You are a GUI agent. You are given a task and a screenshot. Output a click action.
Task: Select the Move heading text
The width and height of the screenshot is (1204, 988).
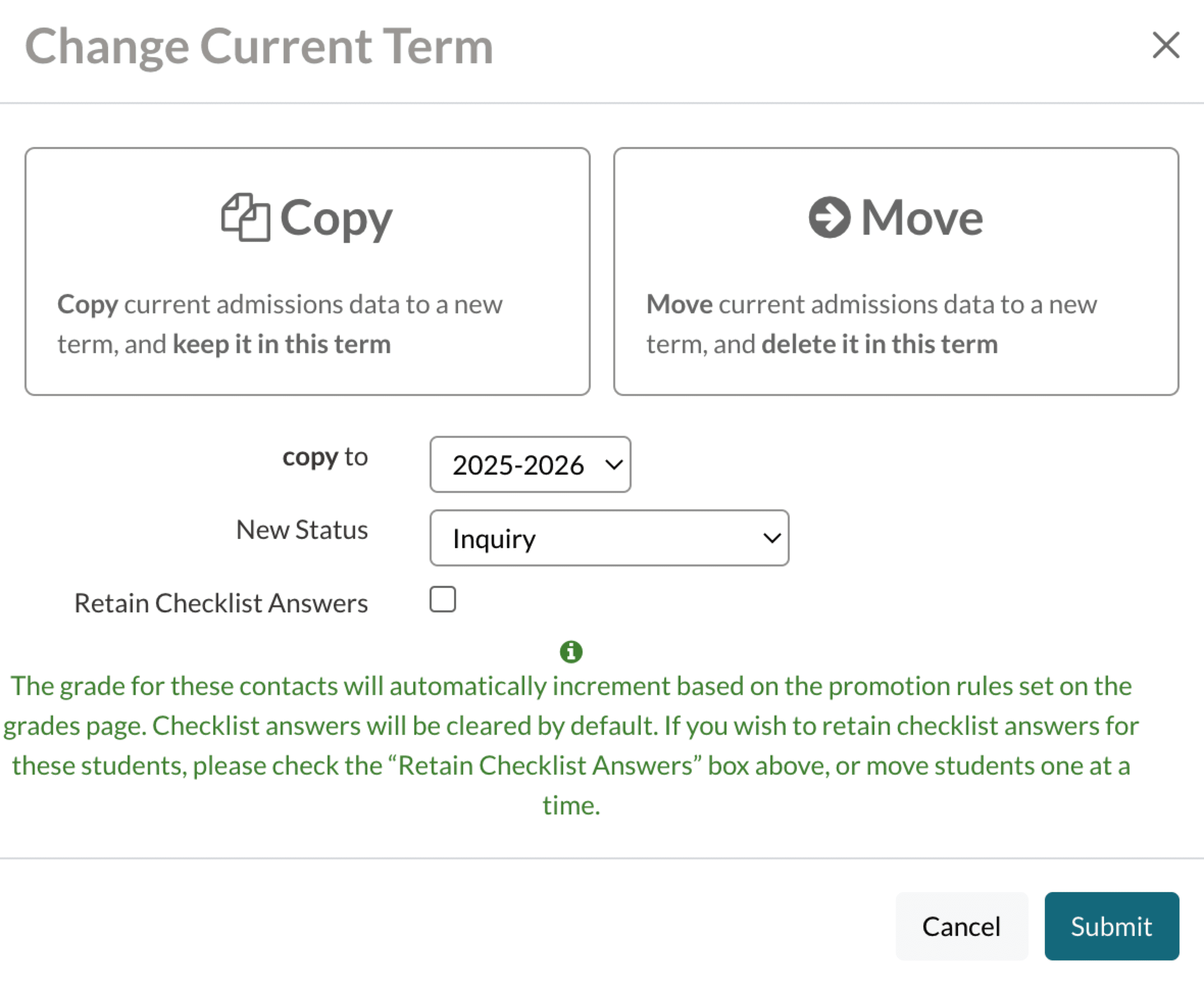(x=922, y=217)
